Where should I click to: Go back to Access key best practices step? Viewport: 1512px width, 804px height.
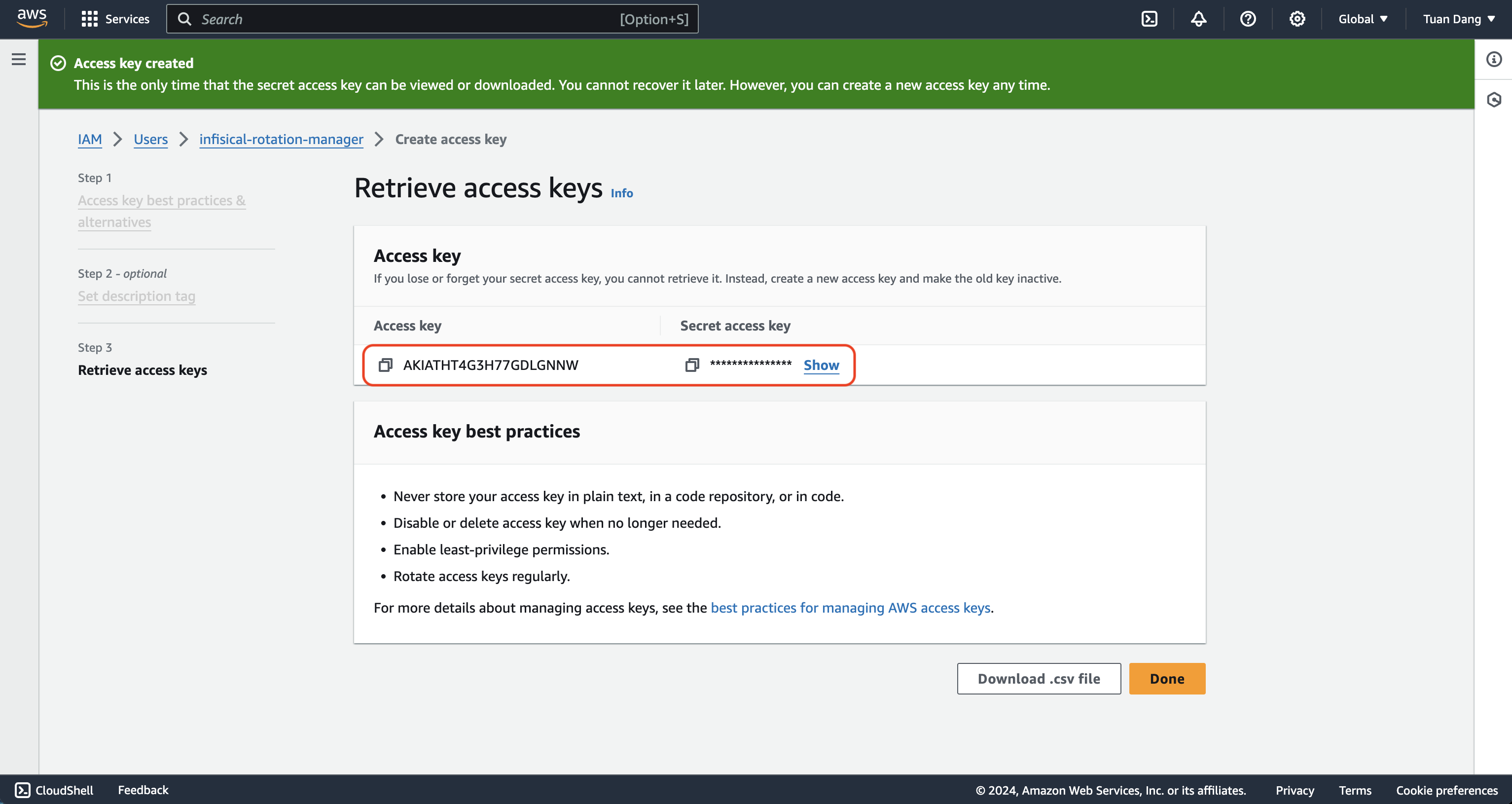click(161, 212)
